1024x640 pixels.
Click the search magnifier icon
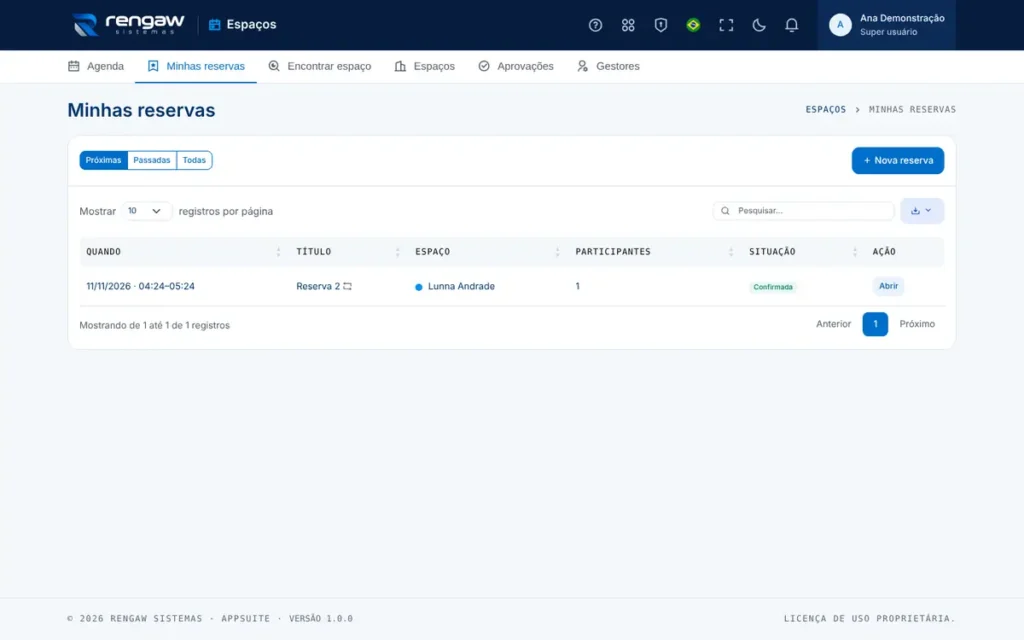[x=725, y=211]
